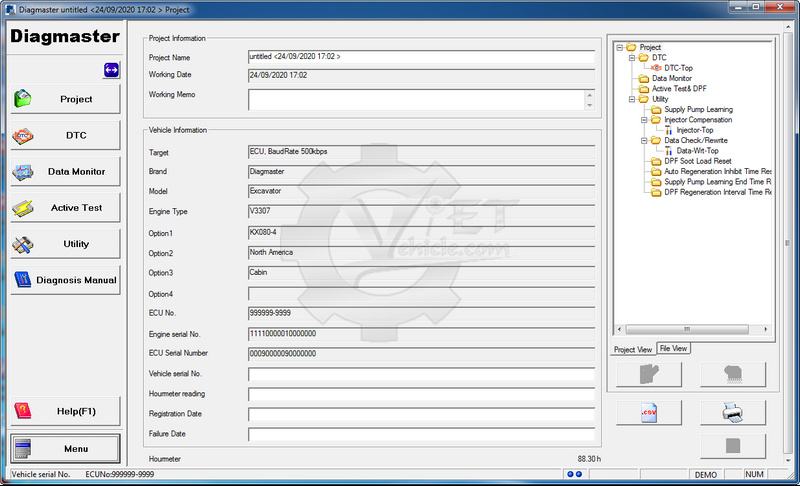Open the Project section from sidebar
The image size is (800, 486).
pyautogui.click(x=65, y=99)
